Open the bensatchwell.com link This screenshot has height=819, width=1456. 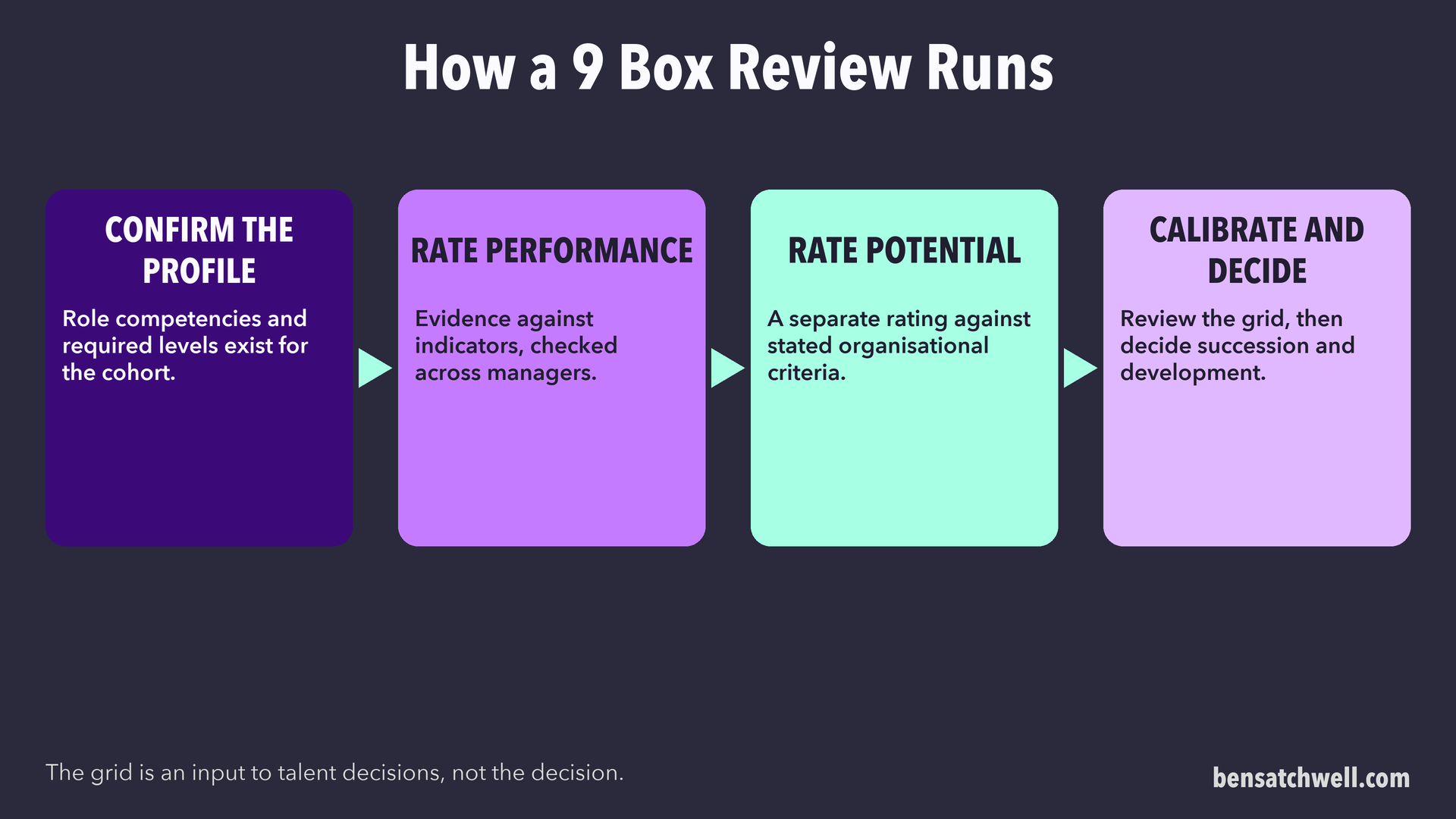point(1311,778)
